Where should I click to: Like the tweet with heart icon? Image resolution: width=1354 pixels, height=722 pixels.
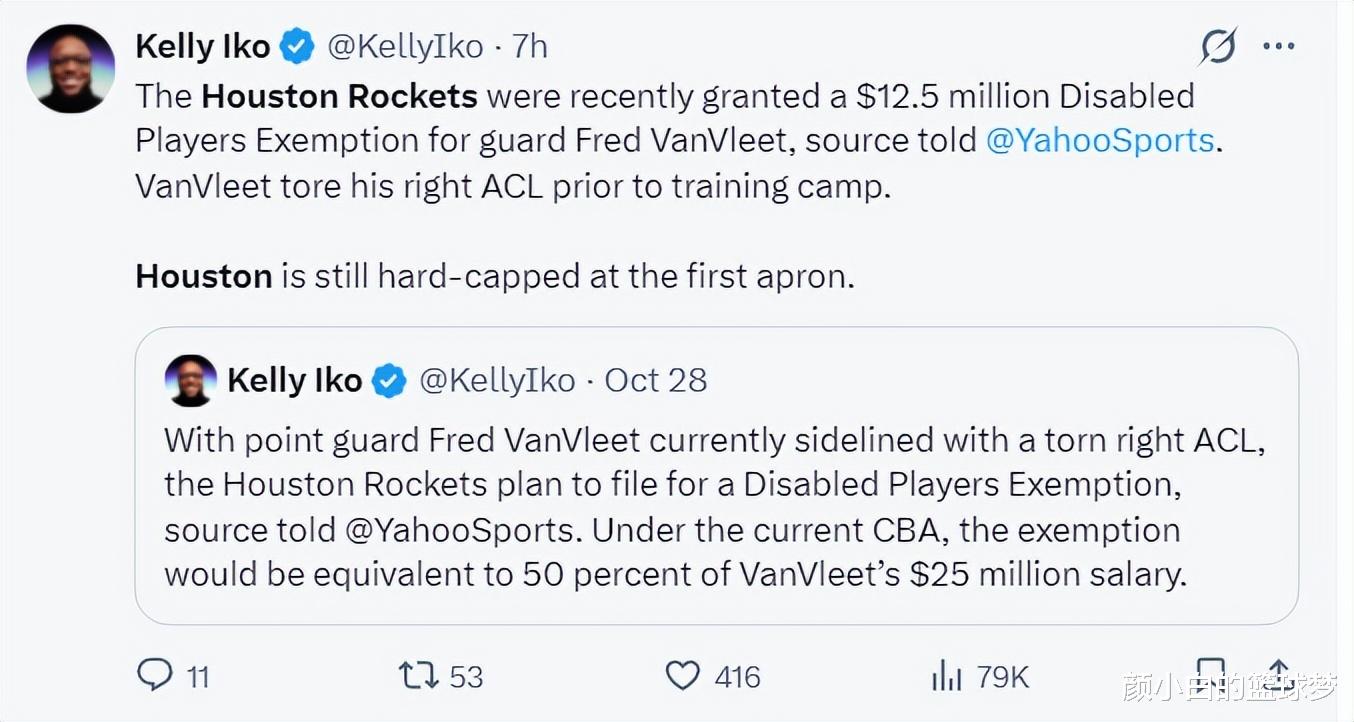click(x=682, y=676)
